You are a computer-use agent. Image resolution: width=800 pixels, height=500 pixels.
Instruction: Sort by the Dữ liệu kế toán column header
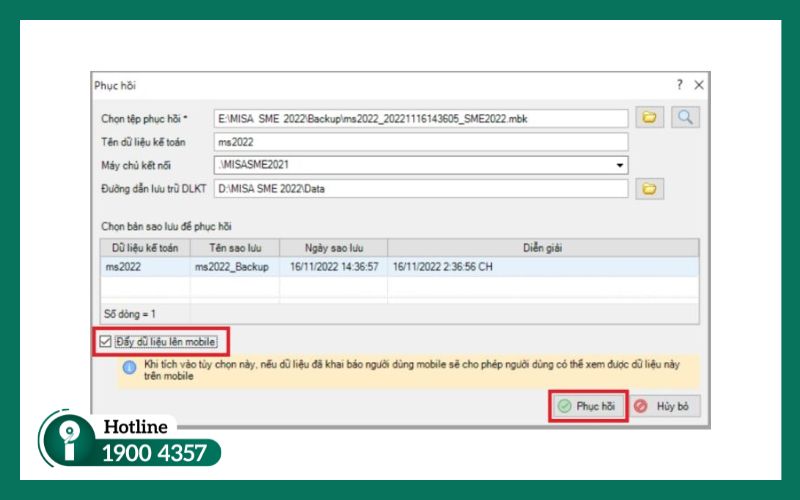[x=145, y=247]
